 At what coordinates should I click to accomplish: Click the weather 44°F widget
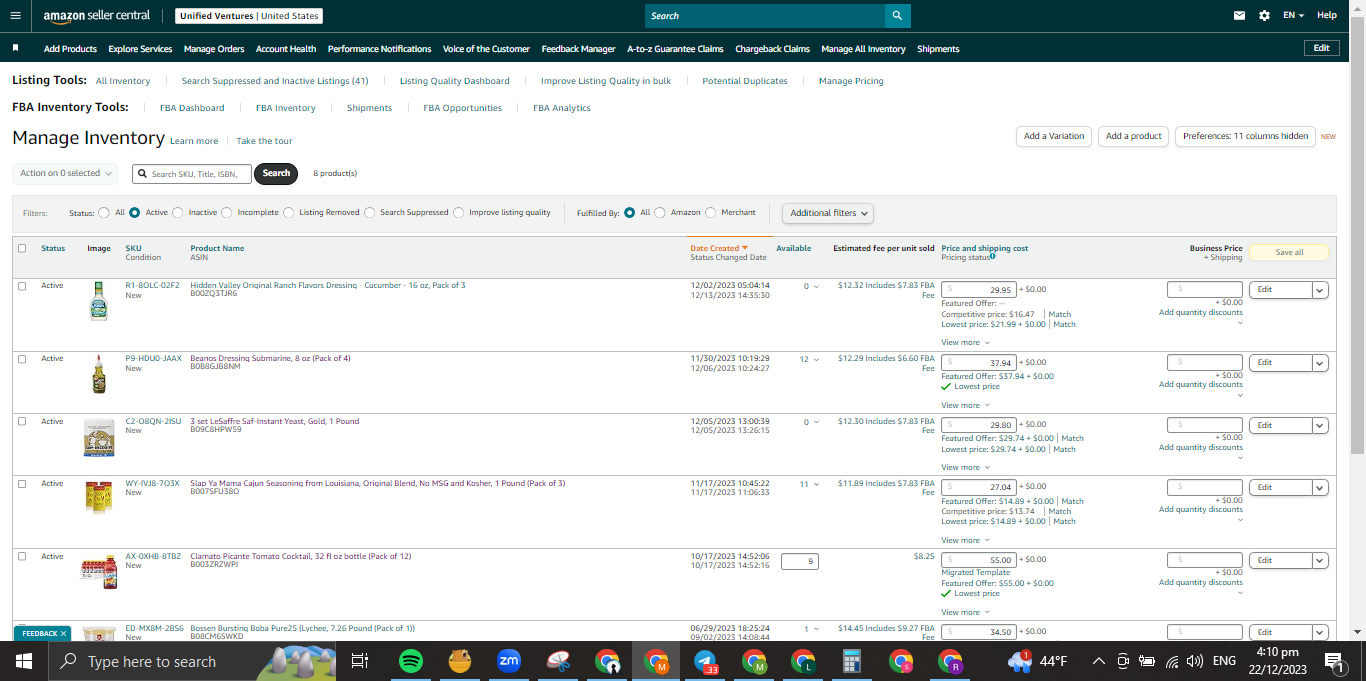(x=1038, y=661)
